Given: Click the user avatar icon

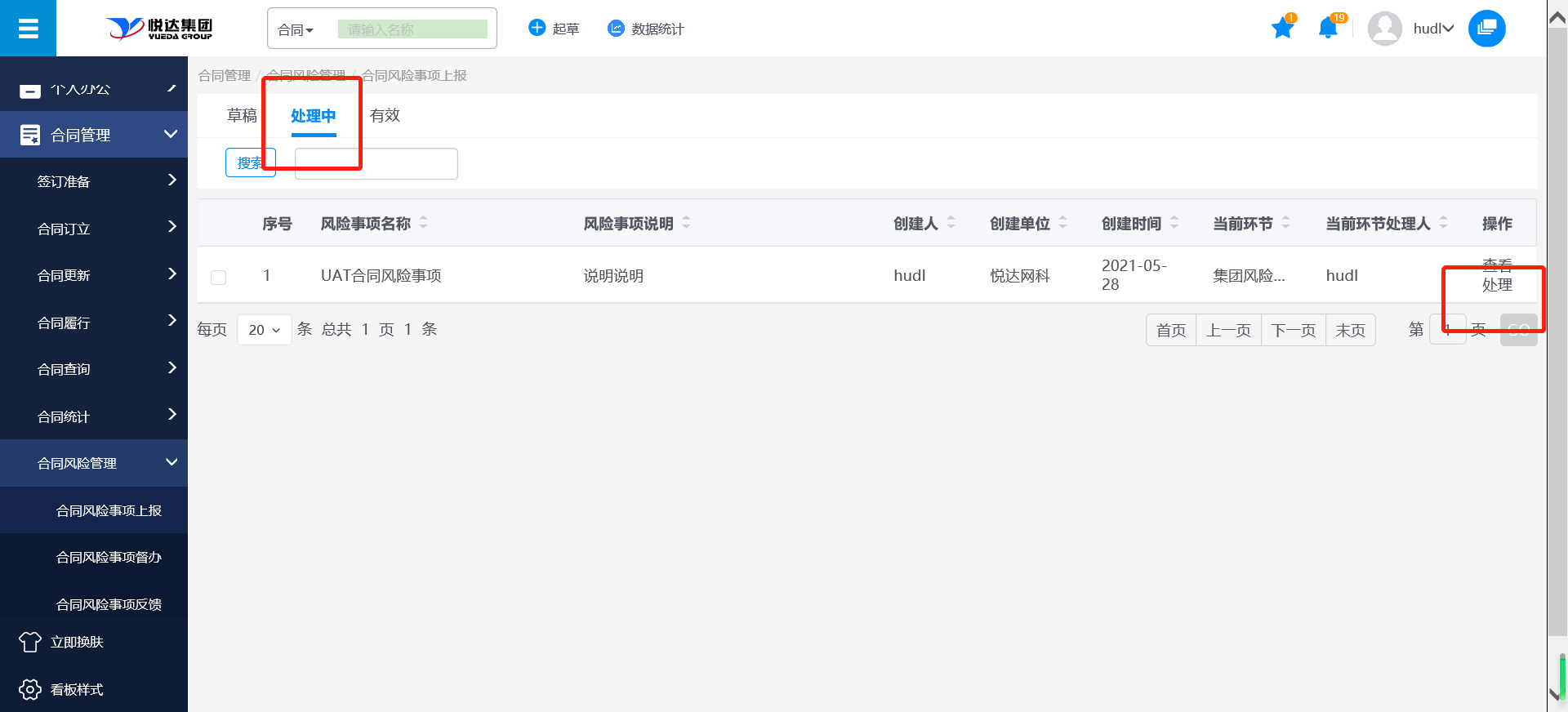Looking at the screenshot, I should [1384, 29].
